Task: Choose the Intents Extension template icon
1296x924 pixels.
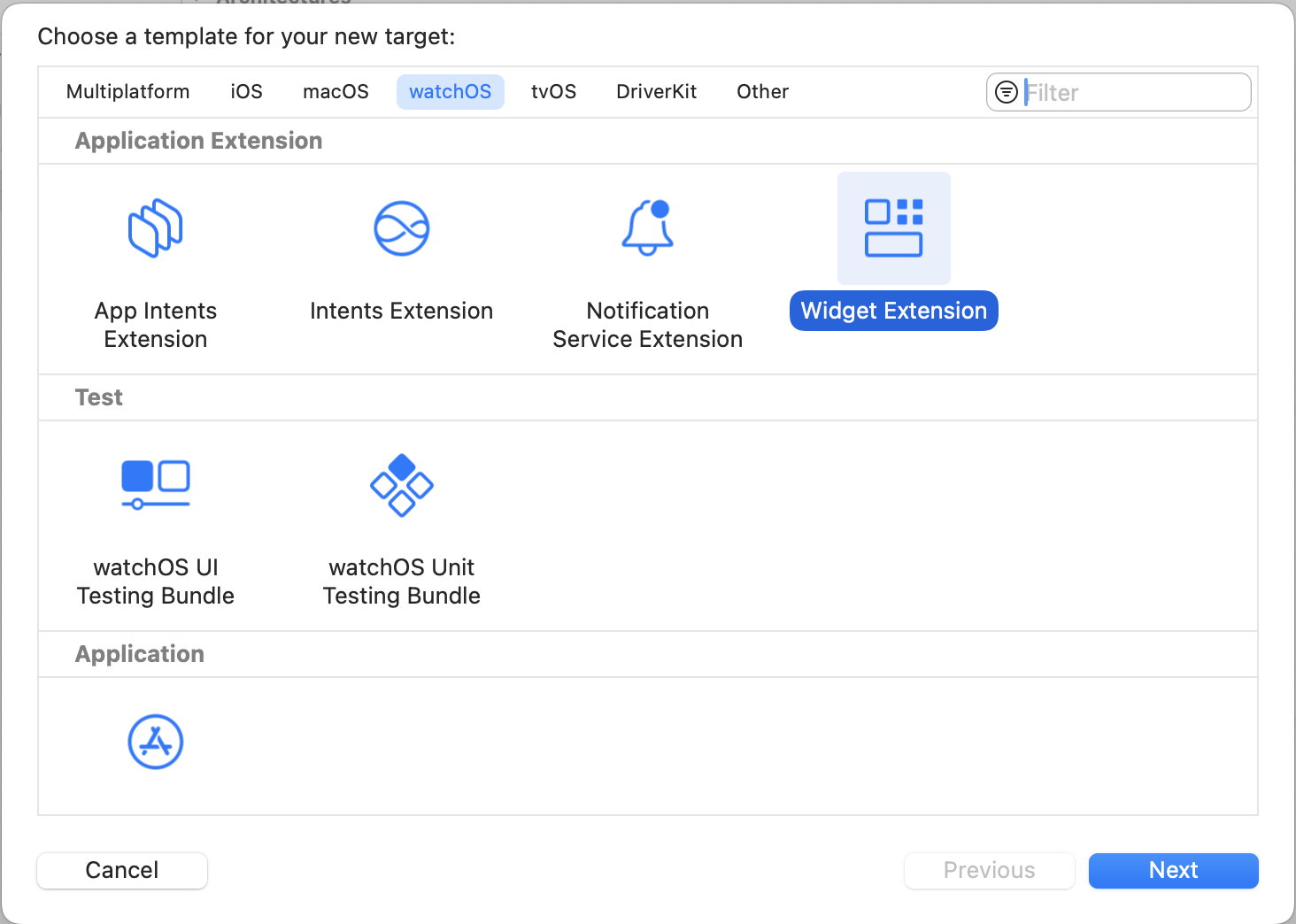Action: tap(401, 228)
